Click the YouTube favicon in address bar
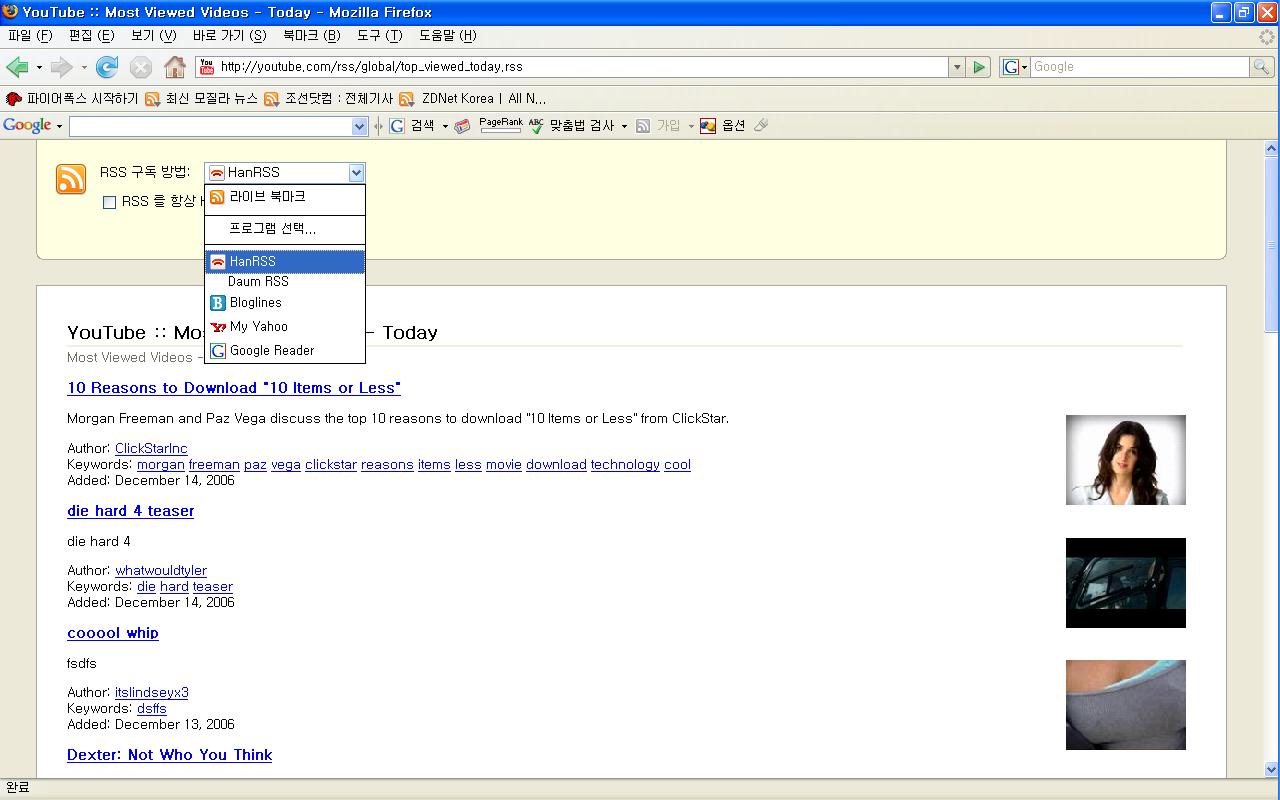The width and height of the screenshot is (1280, 800). coord(207,67)
